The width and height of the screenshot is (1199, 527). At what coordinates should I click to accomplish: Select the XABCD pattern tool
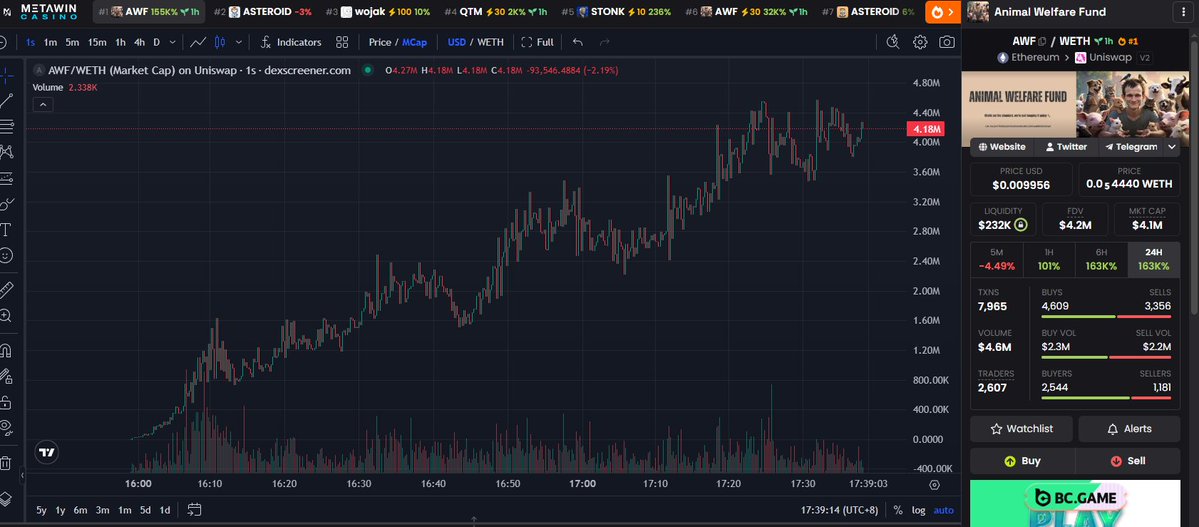coord(6,152)
